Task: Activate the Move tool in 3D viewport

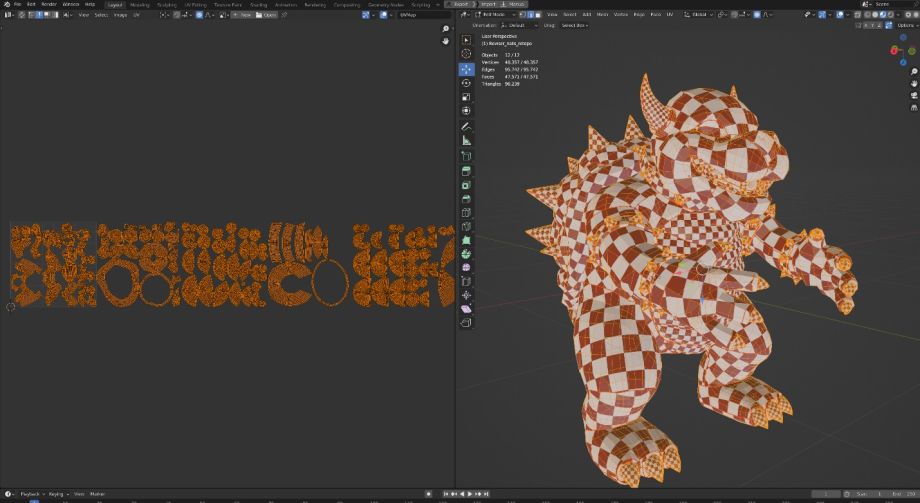Action: coord(466,69)
